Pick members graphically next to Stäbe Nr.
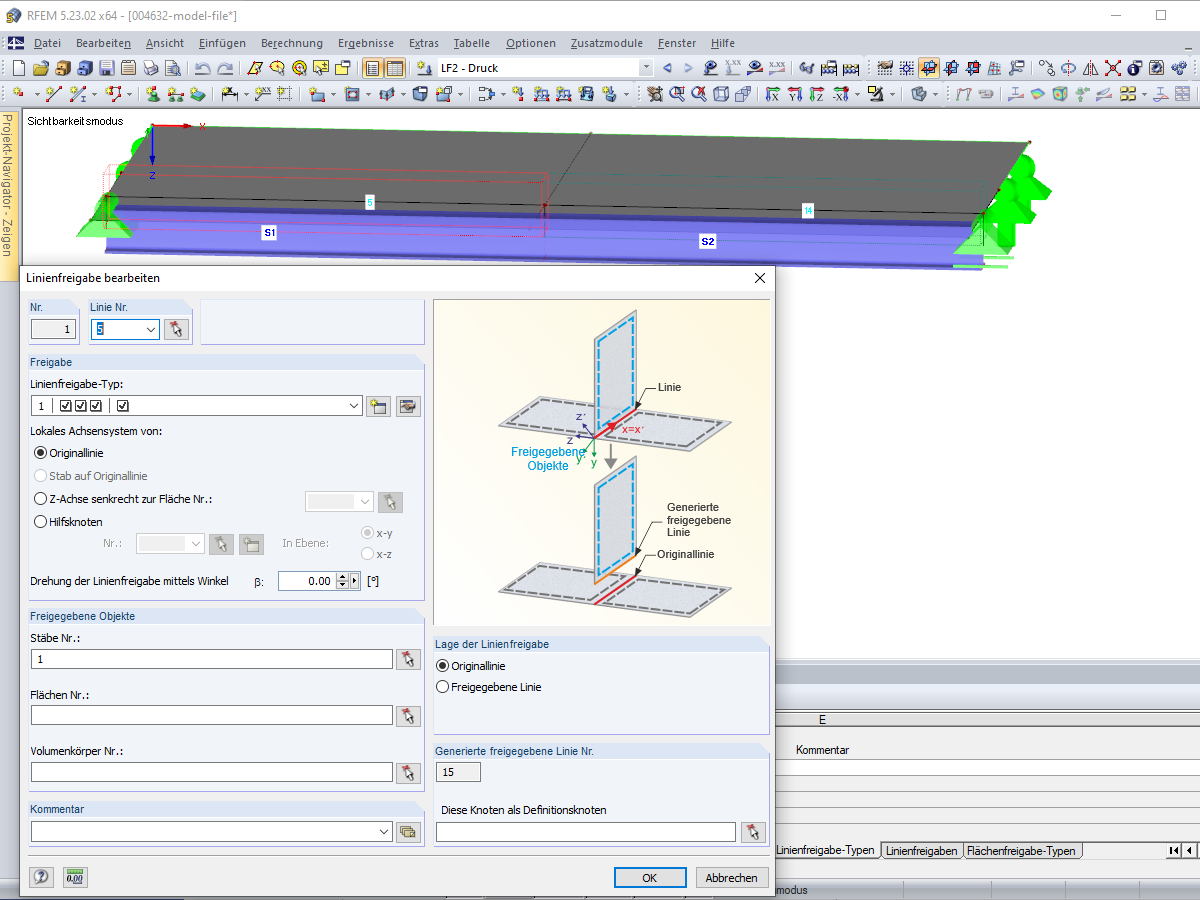The height and width of the screenshot is (900, 1200). [408, 659]
